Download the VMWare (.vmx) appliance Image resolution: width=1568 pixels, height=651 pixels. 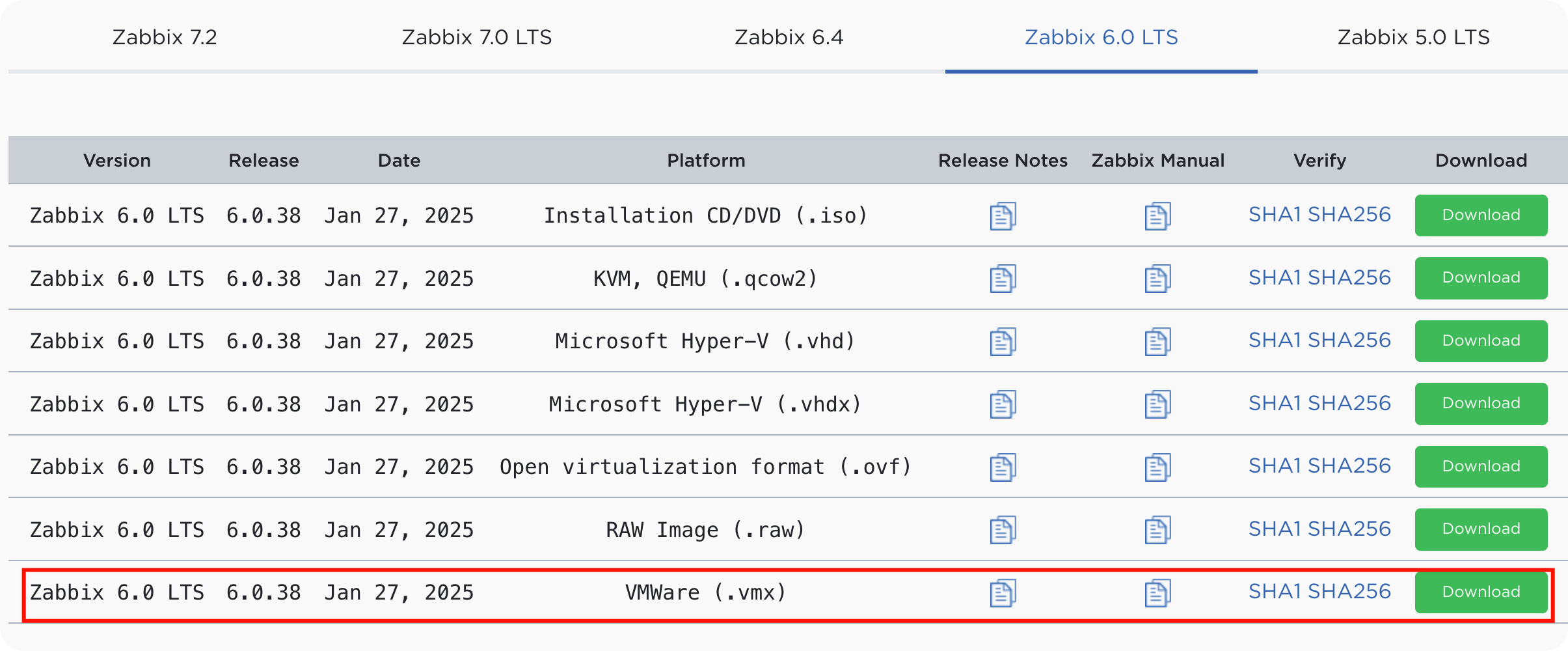pos(1481,592)
